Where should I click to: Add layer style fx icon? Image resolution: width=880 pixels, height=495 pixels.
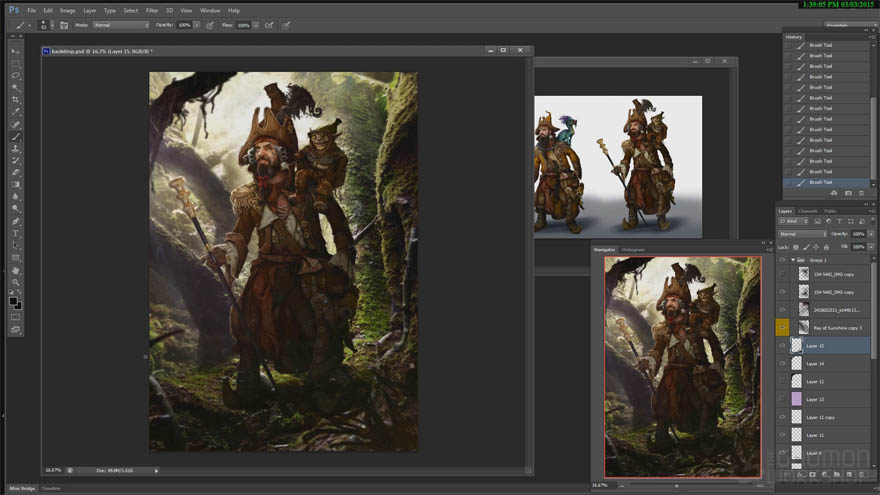click(x=800, y=475)
